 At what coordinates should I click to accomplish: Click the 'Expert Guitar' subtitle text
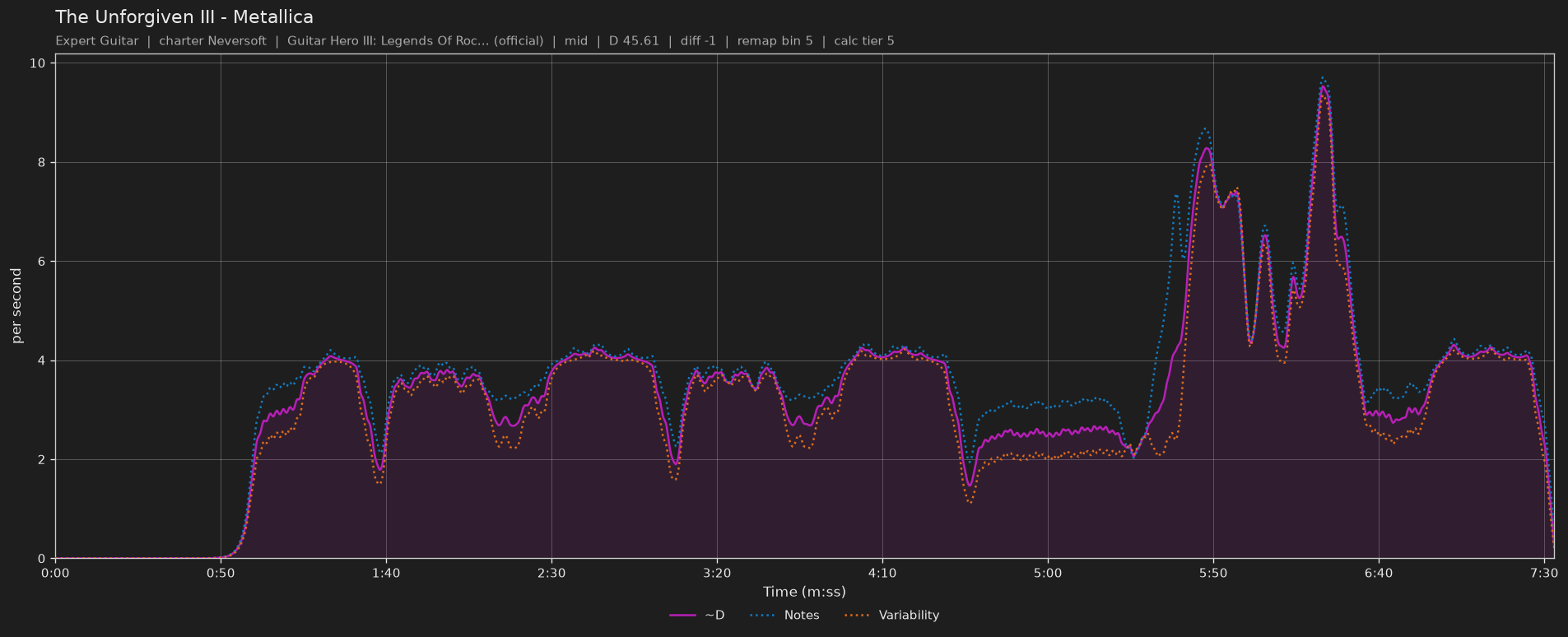point(97,41)
